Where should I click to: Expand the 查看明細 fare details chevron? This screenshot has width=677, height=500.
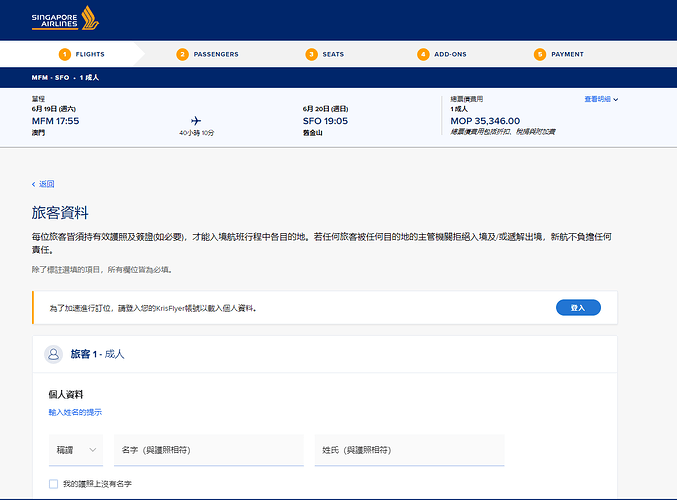[616, 100]
